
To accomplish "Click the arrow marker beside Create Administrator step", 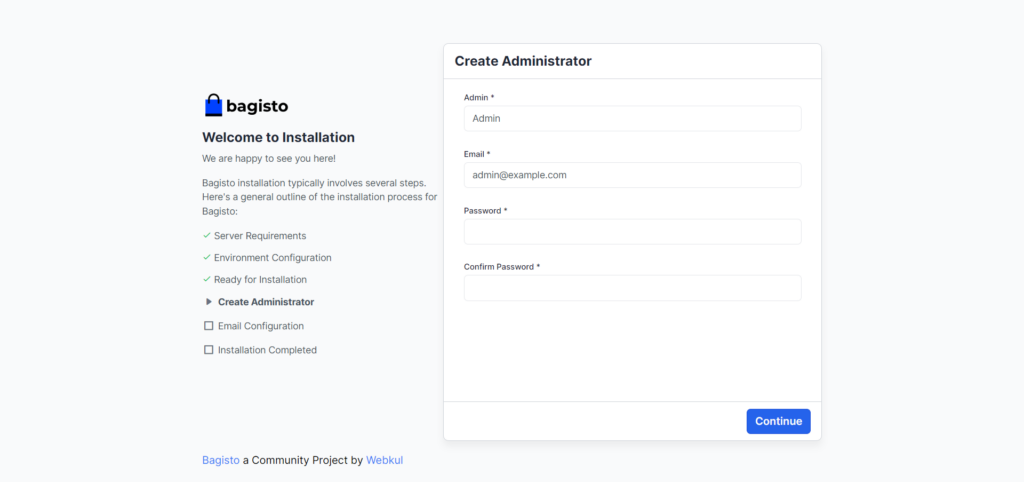I will coord(208,301).
